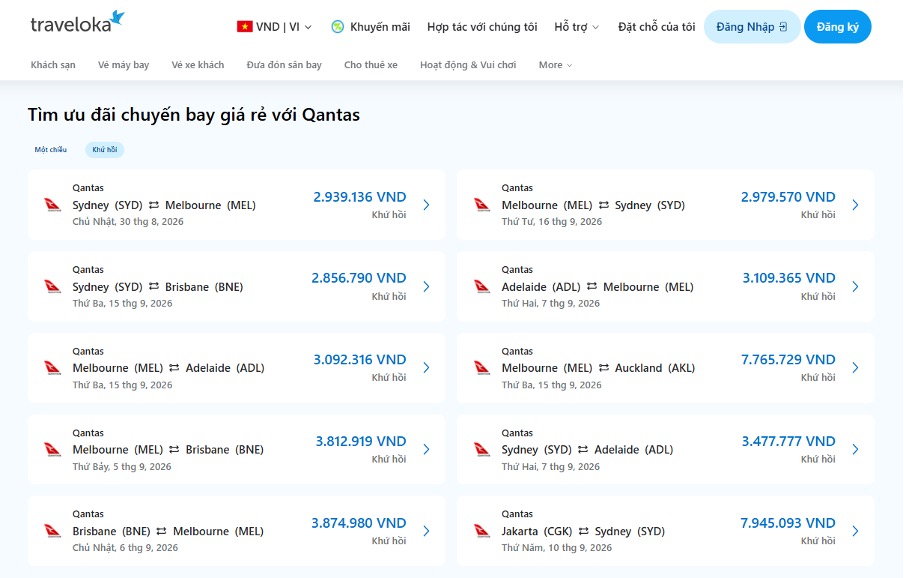Viewport: 904px width, 578px height.
Task: Click Qantas logo on Melbourne–Adelaide card
Action: [52, 368]
